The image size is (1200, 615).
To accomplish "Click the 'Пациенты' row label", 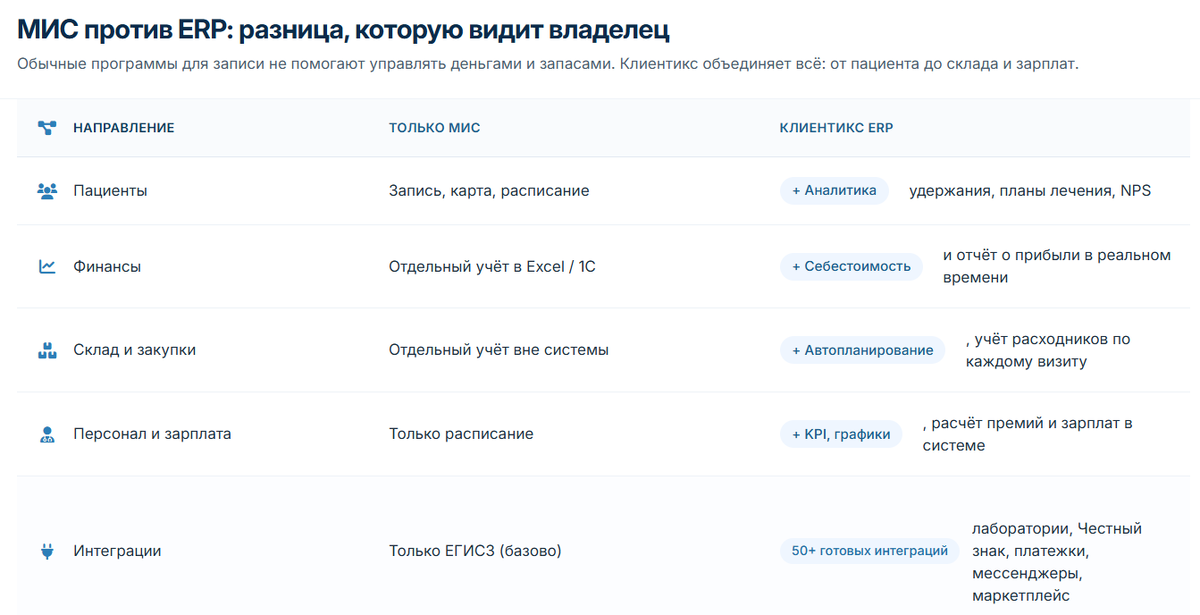I will pos(110,190).
